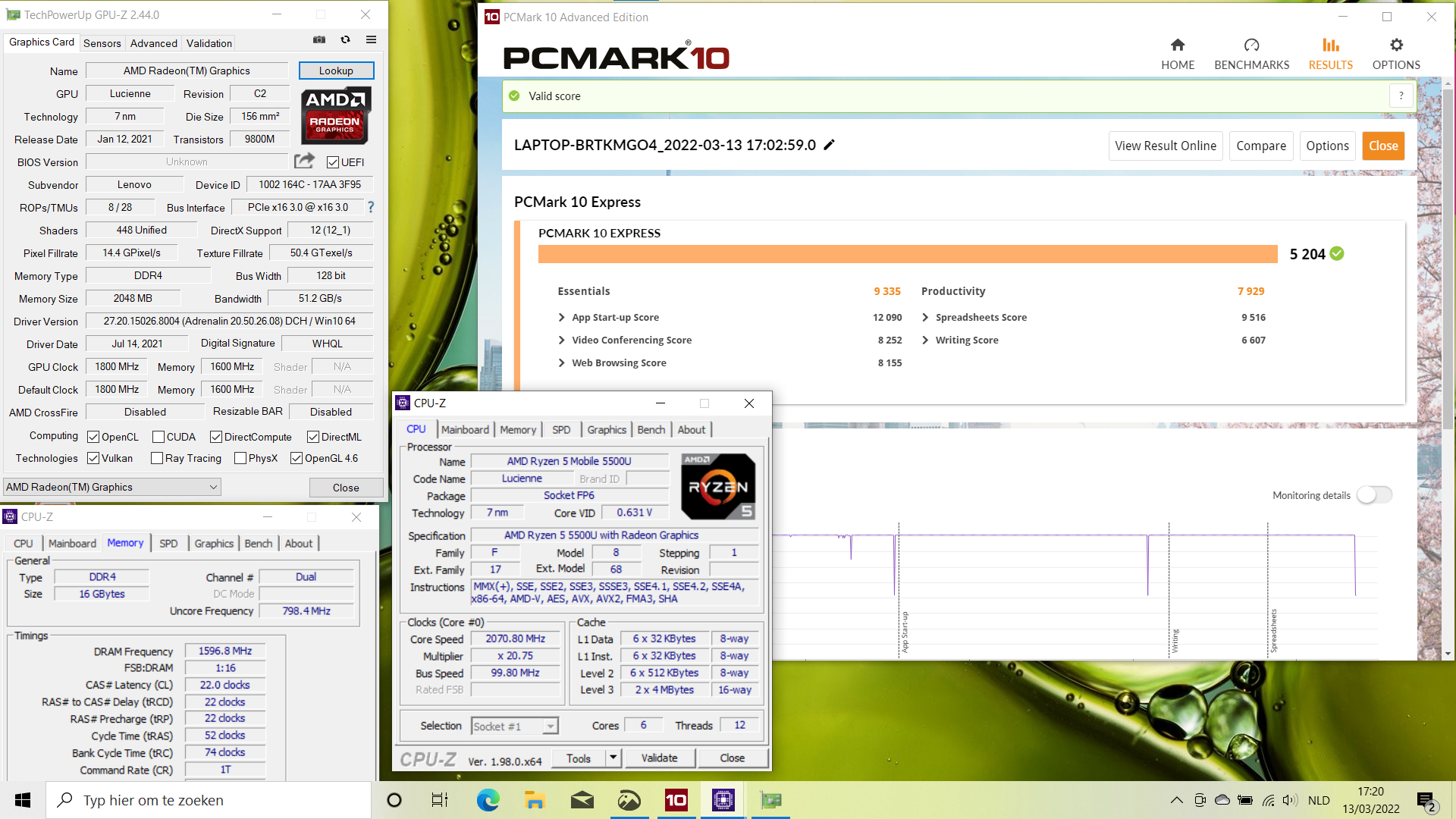Click the PCMark Options result button
Viewport: 1456px width, 819px height.
(x=1327, y=146)
